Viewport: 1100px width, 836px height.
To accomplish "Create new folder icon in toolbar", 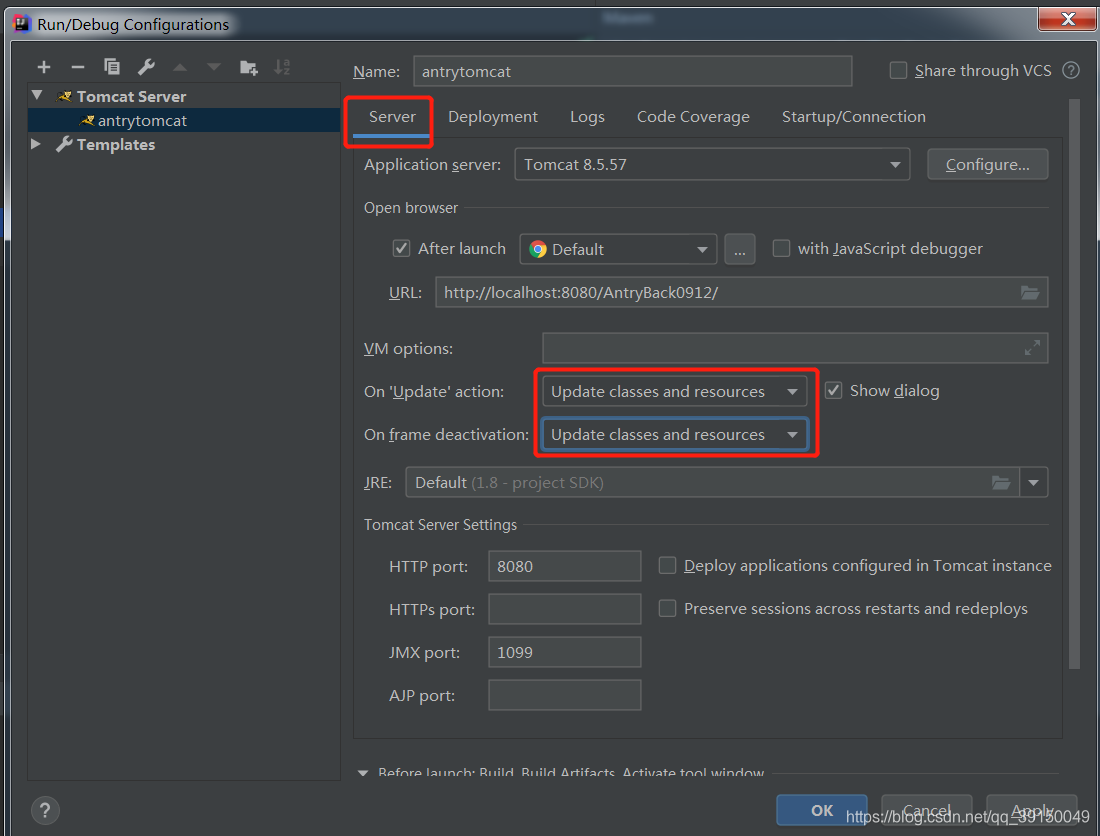I will tap(248, 67).
